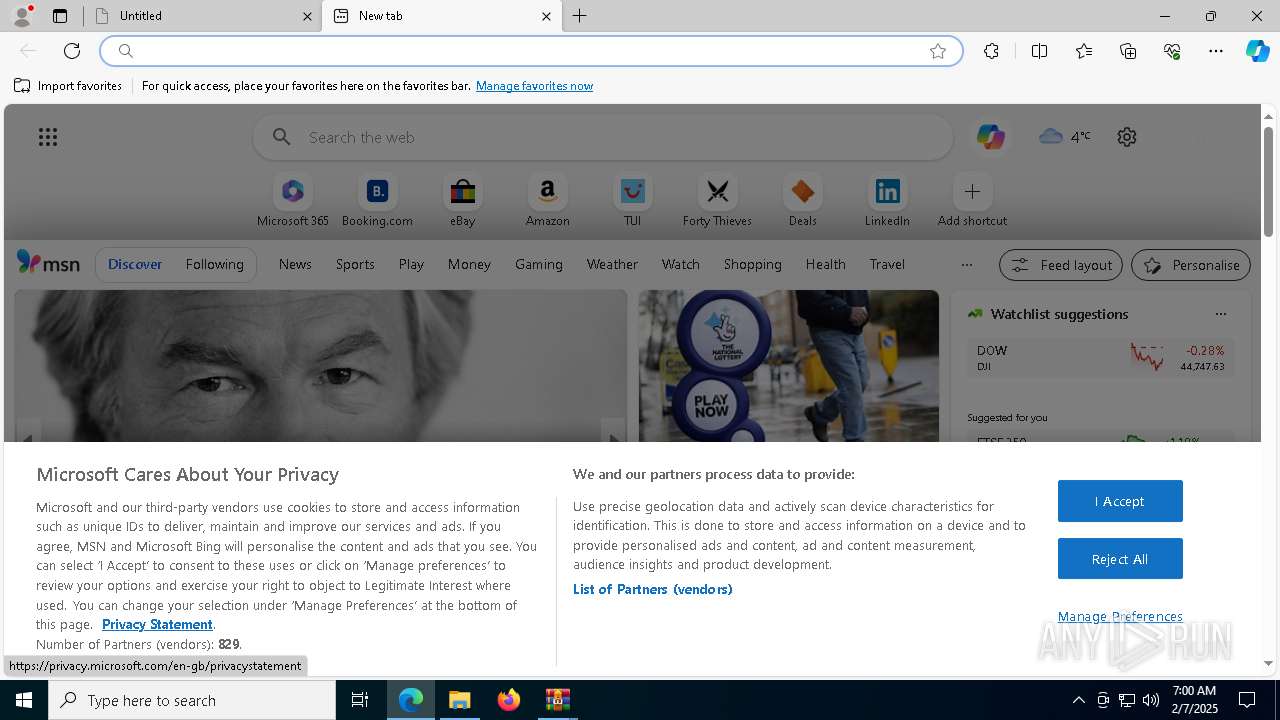Expand more MSN categories ellipsis
The height and width of the screenshot is (720, 1280).
[966, 264]
